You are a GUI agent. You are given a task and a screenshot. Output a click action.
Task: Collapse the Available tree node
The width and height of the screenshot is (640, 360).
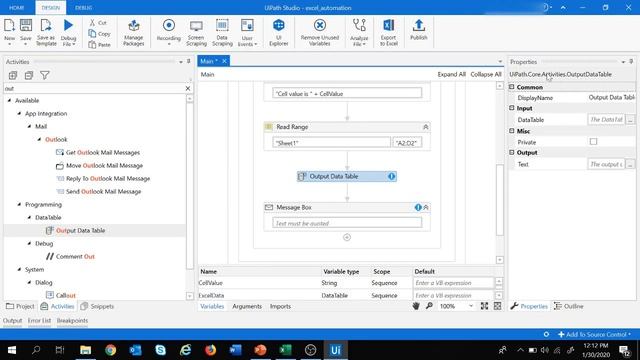click(9, 100)
